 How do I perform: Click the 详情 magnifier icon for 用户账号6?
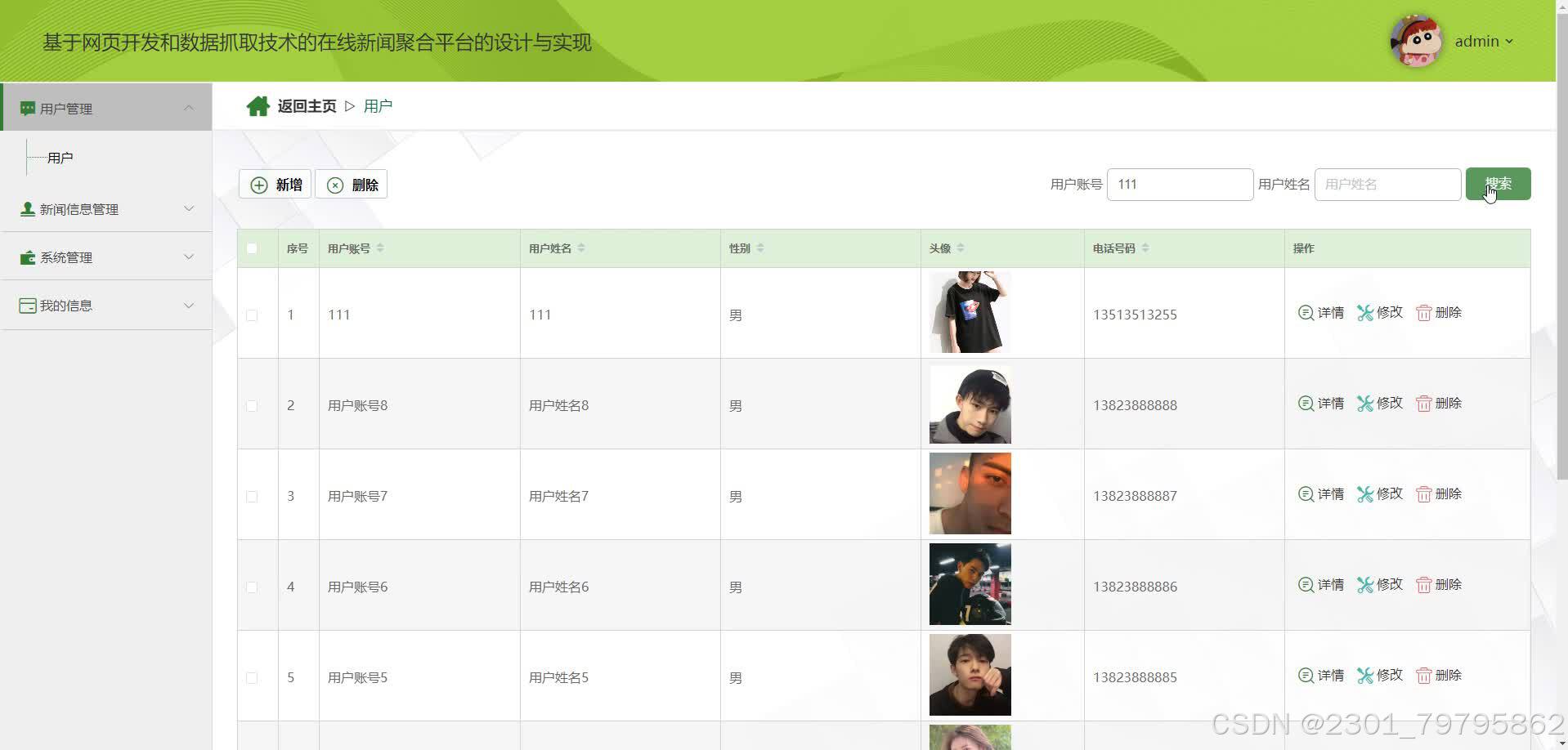click(1306, 585)
